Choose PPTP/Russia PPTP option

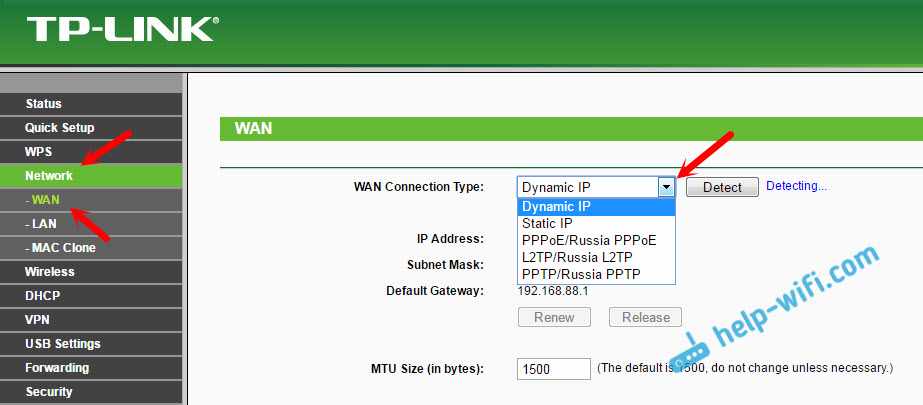596,274
